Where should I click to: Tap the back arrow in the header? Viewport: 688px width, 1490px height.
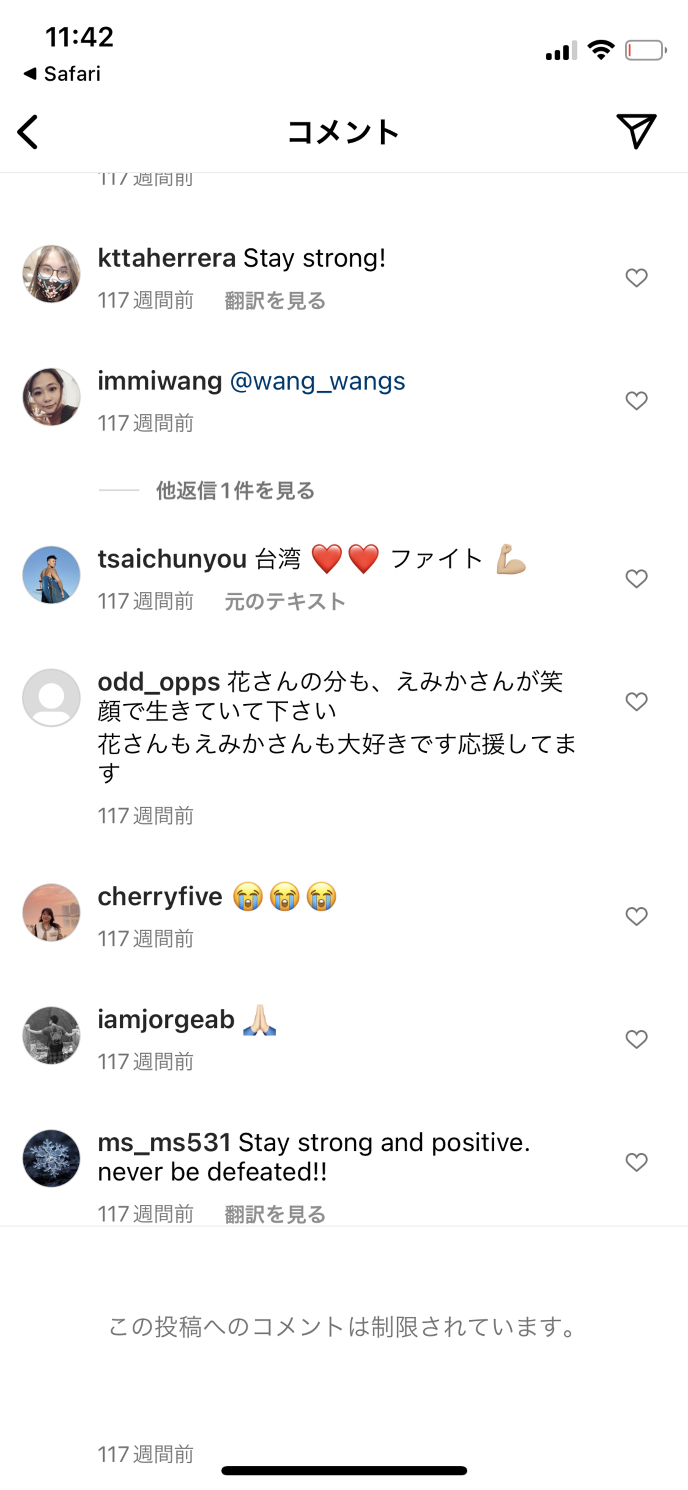[28, 132]
